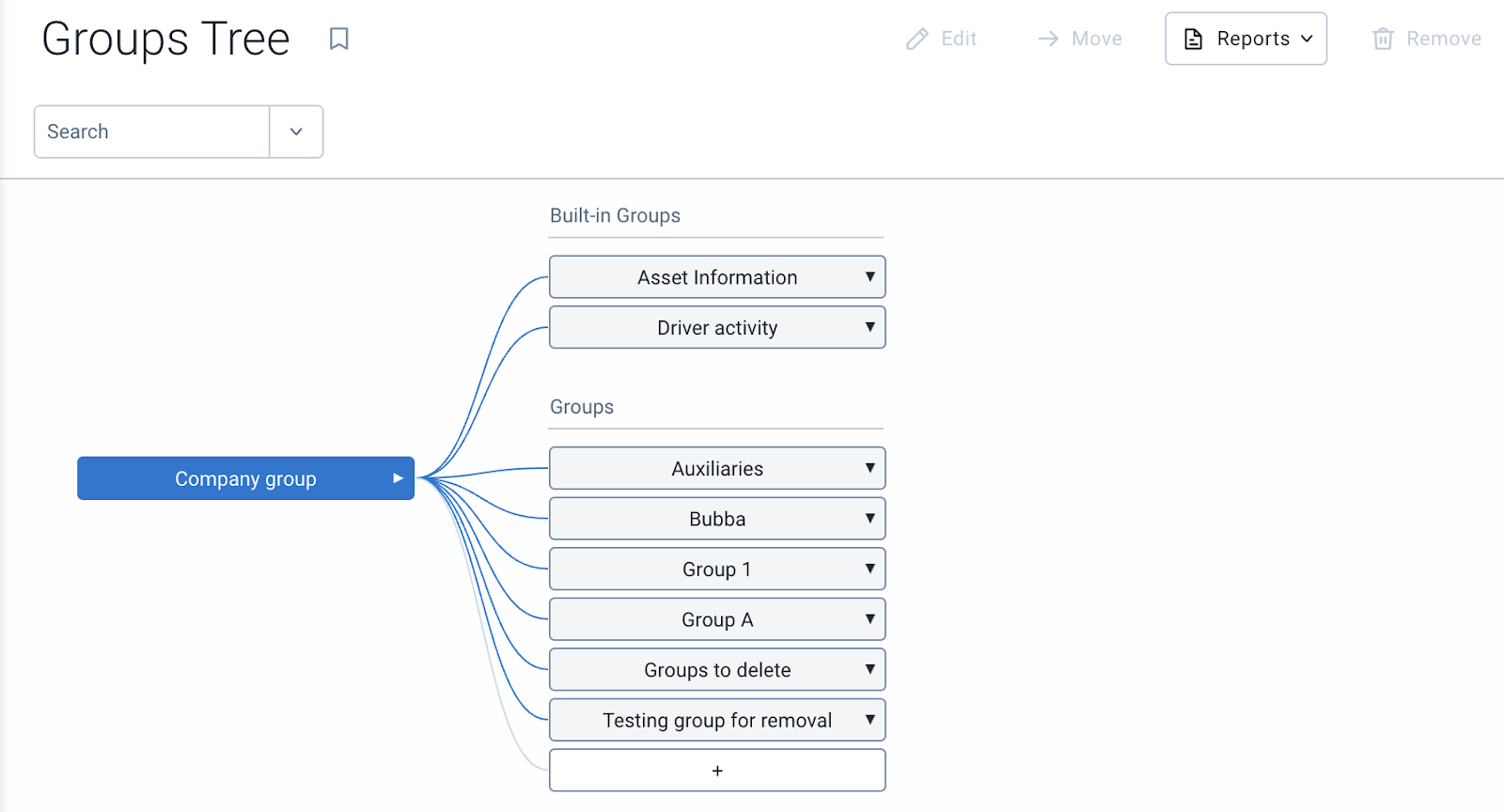Expand the Groups to delete arrow
This screenshot has width=1504, height=812.
[x=869, y=670]
